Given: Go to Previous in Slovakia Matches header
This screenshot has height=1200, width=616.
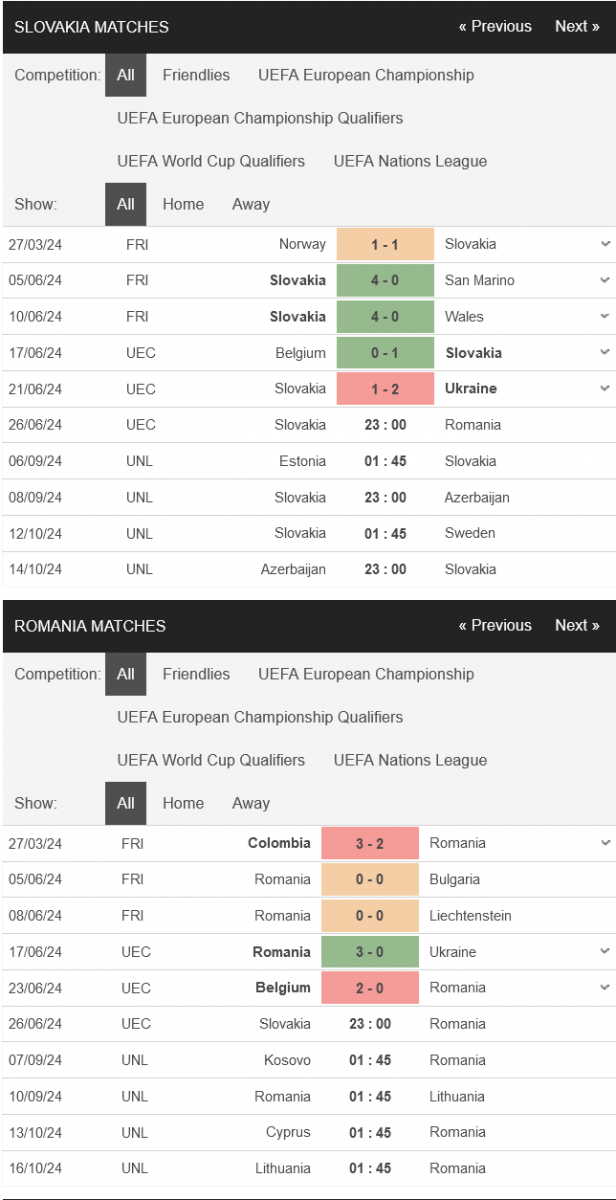Looking at the screenshot, I should (495, 27).
